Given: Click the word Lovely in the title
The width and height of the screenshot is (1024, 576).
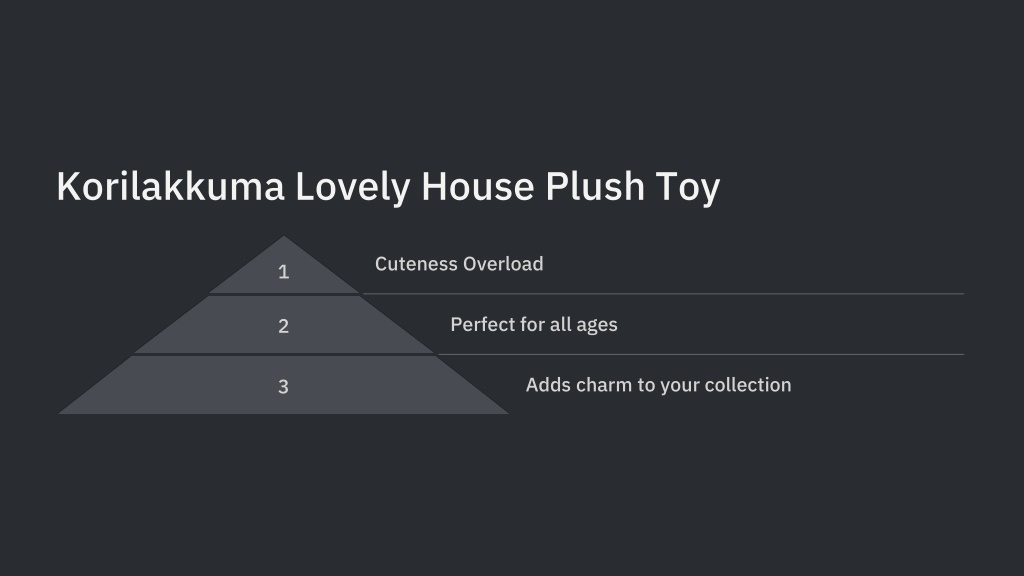Looking at the screenshot, I should click(x=353, y=188).
